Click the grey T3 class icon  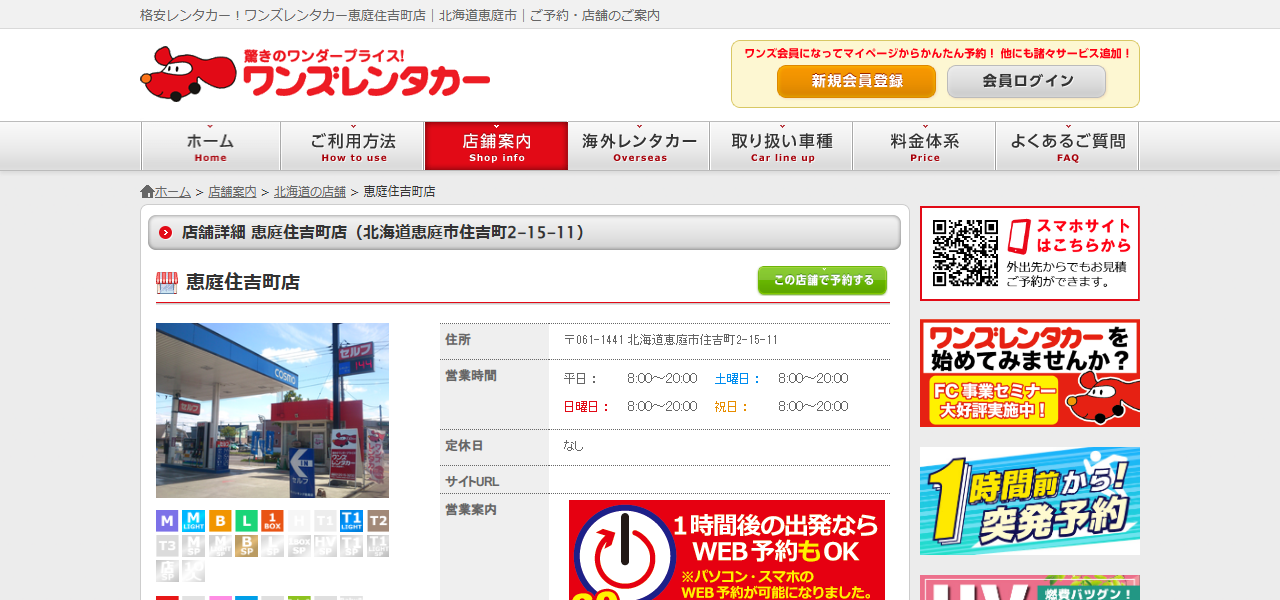[x=167, y=546]
